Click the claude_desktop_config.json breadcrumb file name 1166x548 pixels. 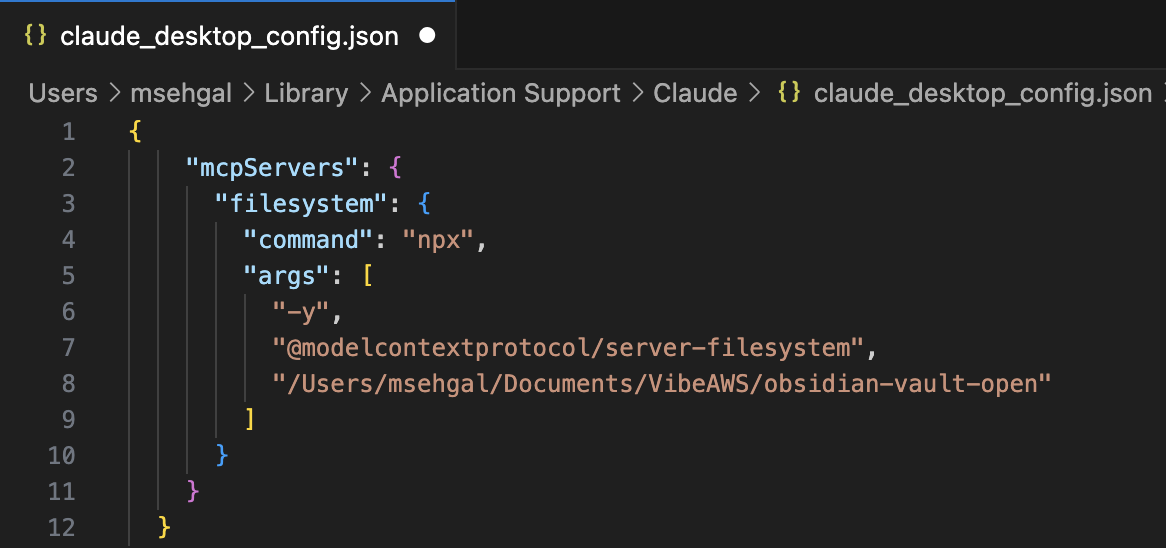(983, 94)
